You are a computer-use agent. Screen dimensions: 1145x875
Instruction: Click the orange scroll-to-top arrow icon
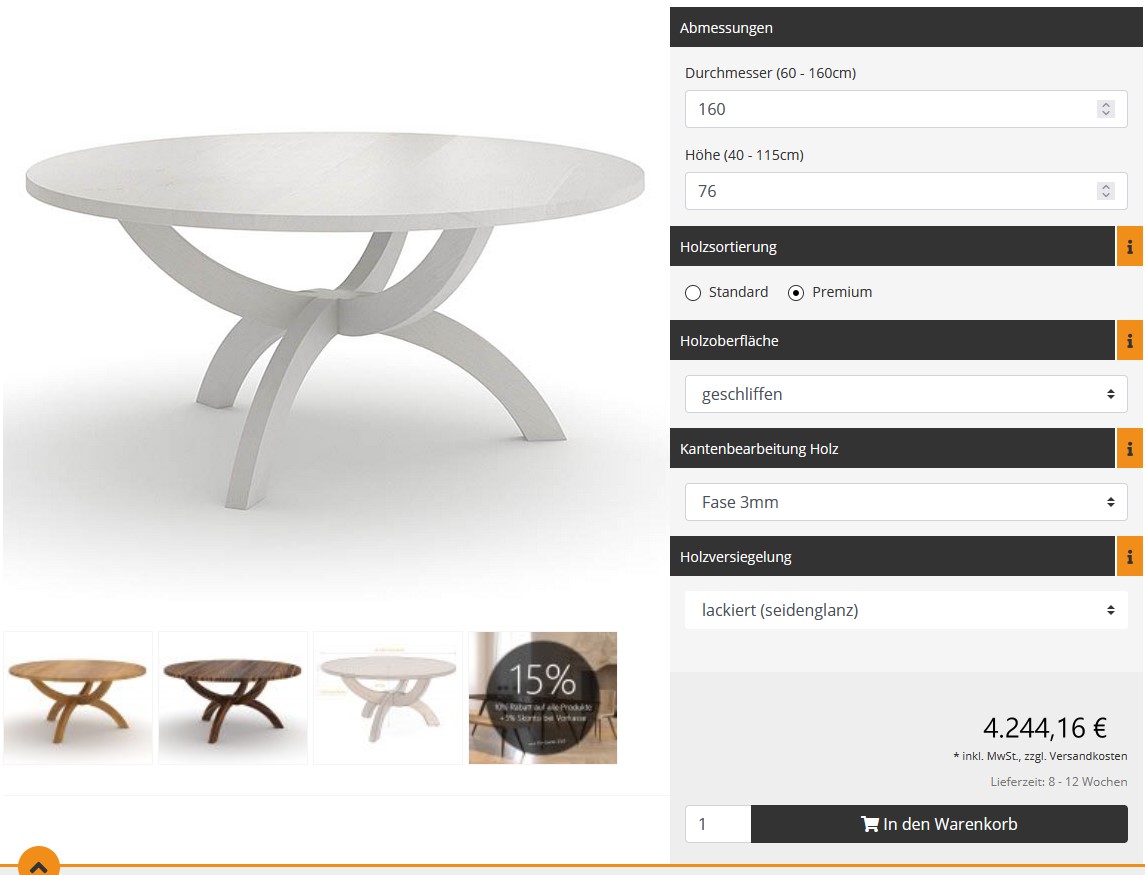[x=39, y=863]
